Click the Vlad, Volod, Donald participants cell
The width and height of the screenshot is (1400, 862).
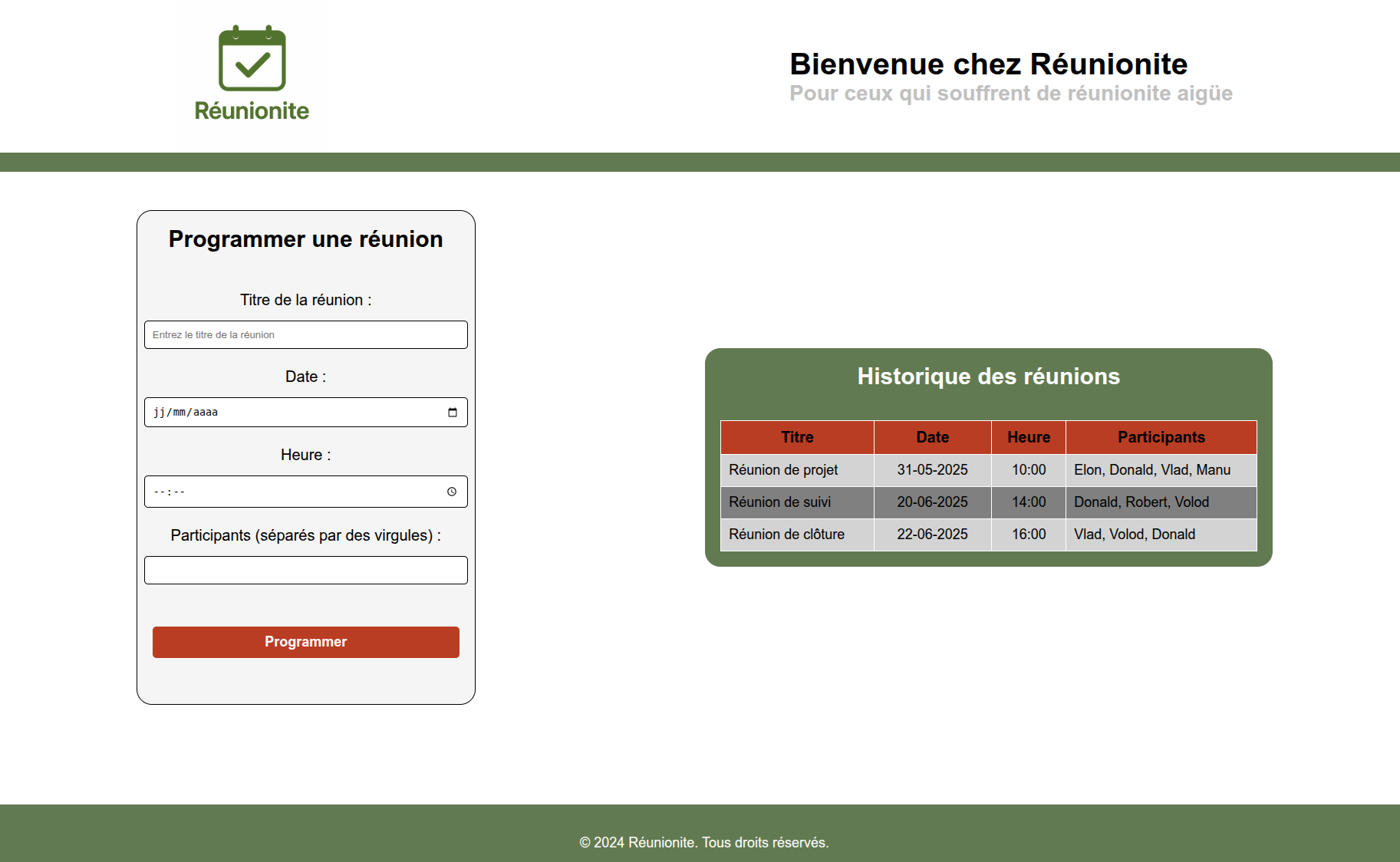(1134, 535)
